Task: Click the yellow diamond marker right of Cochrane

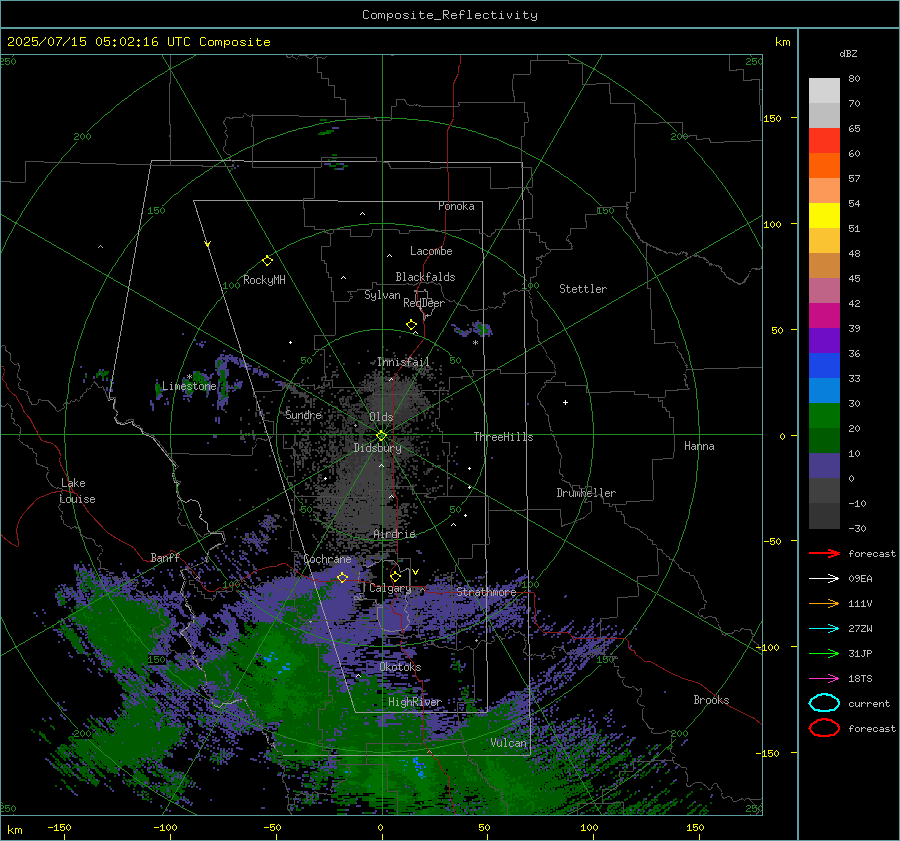Action: pyautogui.click(x=342, y=577)
